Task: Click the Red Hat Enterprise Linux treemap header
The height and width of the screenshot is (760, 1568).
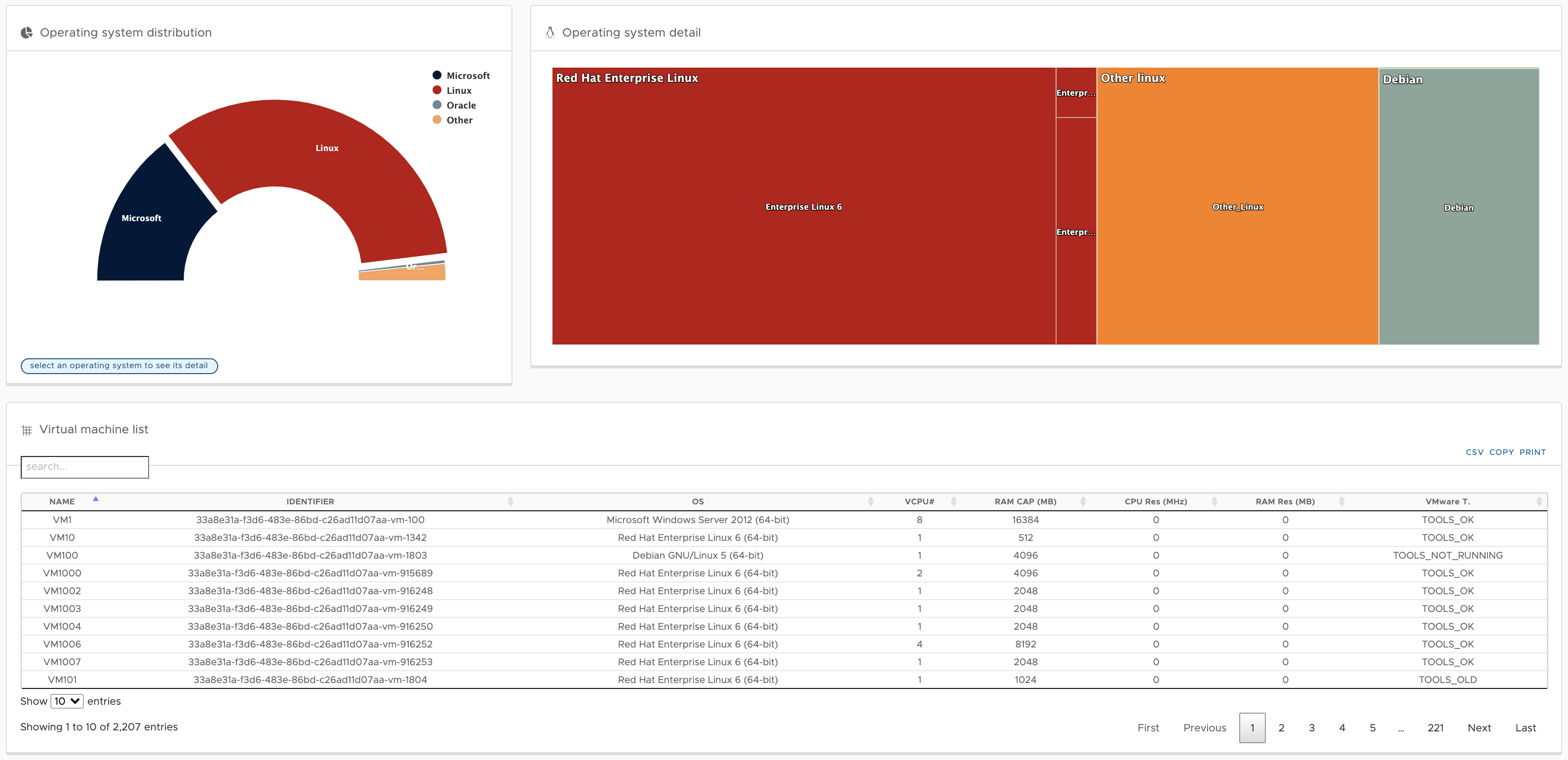Action: point(627,78)
